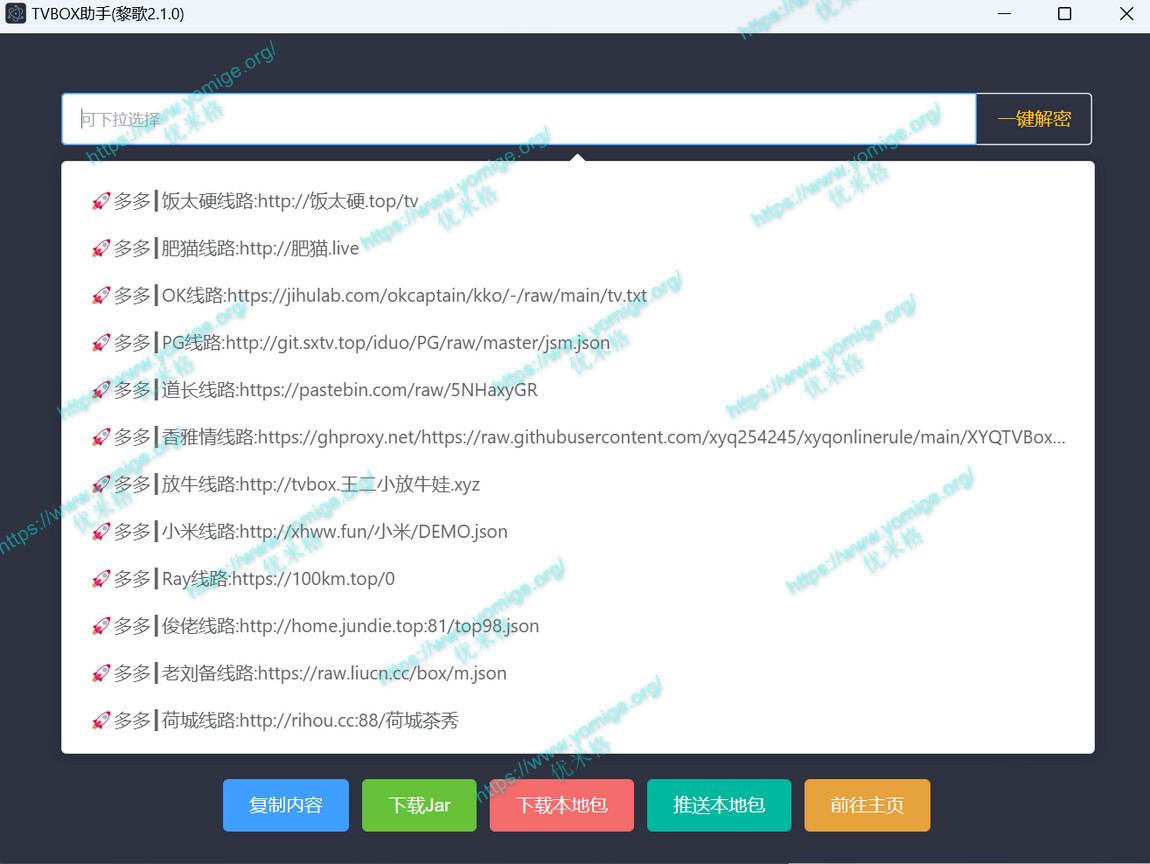Open the 可下拉选择 dropdown input
The width and height of the screenshot is (1150, 864).
click(518, 119)
